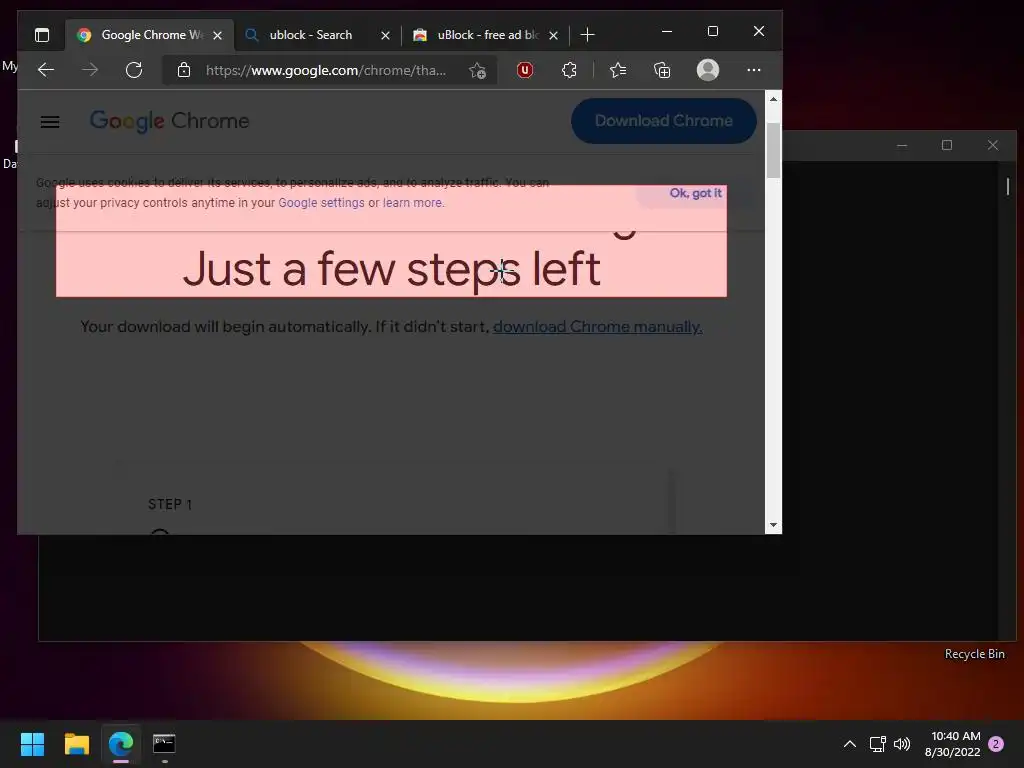This screenshot has height=768, width=1024.
Task: Open the notification count badge
Action: [996, 744]
